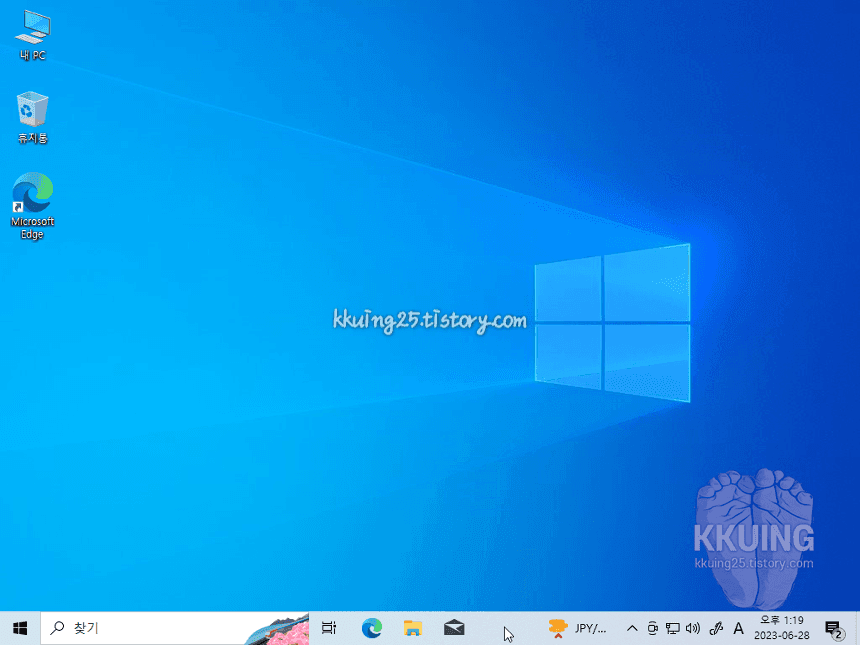Viewport: 860px width, 645px height.
Task: Open the Windows Start menu
Action: 20,628
